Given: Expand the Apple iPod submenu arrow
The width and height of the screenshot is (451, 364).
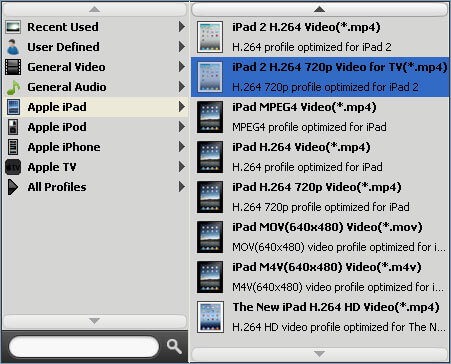Looking at the screenshot, I should click(182, 127).
